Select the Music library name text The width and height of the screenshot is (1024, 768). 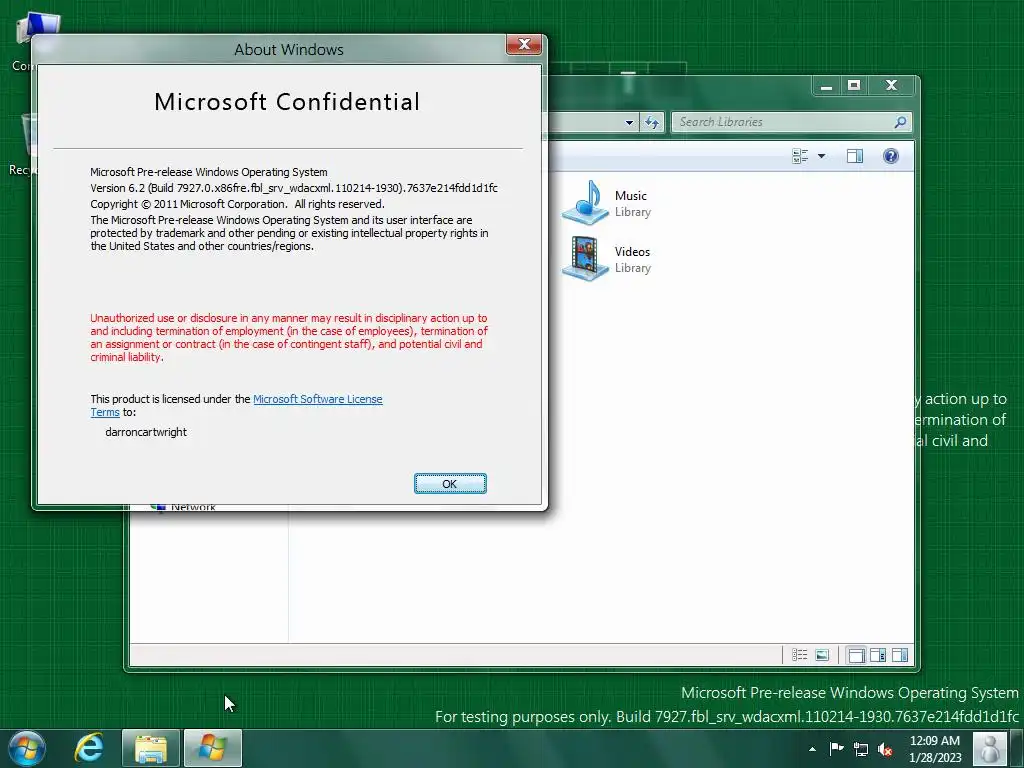[x=631, y=196]
